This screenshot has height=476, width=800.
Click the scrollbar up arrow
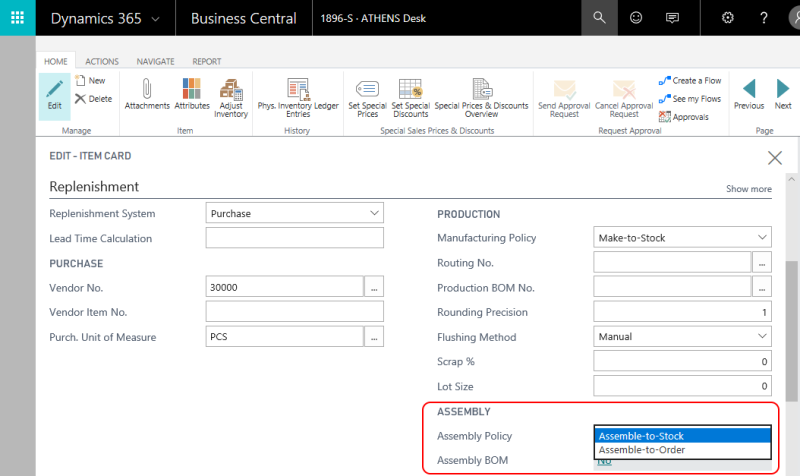pyautogui.click(x=791, y=180)
